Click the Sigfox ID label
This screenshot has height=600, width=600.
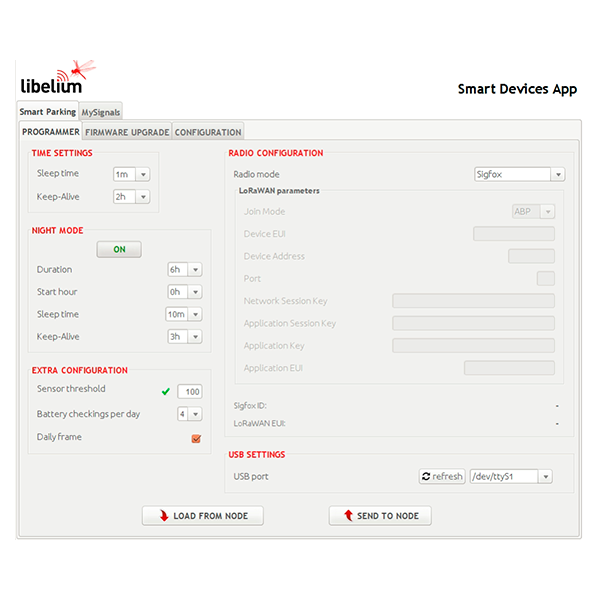pyautogui.click(x=250, y=406)
